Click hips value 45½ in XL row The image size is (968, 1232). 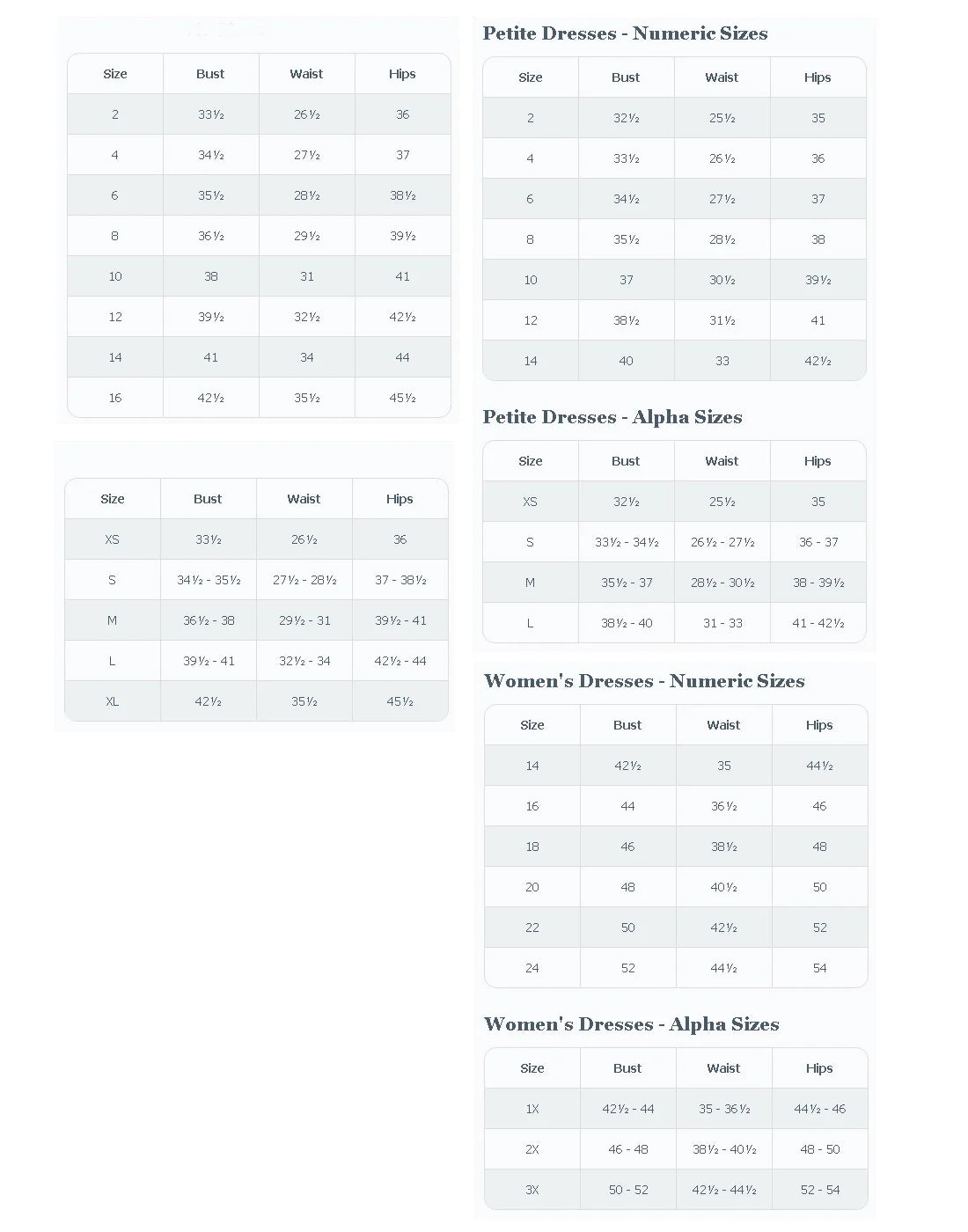pos(400,701)
